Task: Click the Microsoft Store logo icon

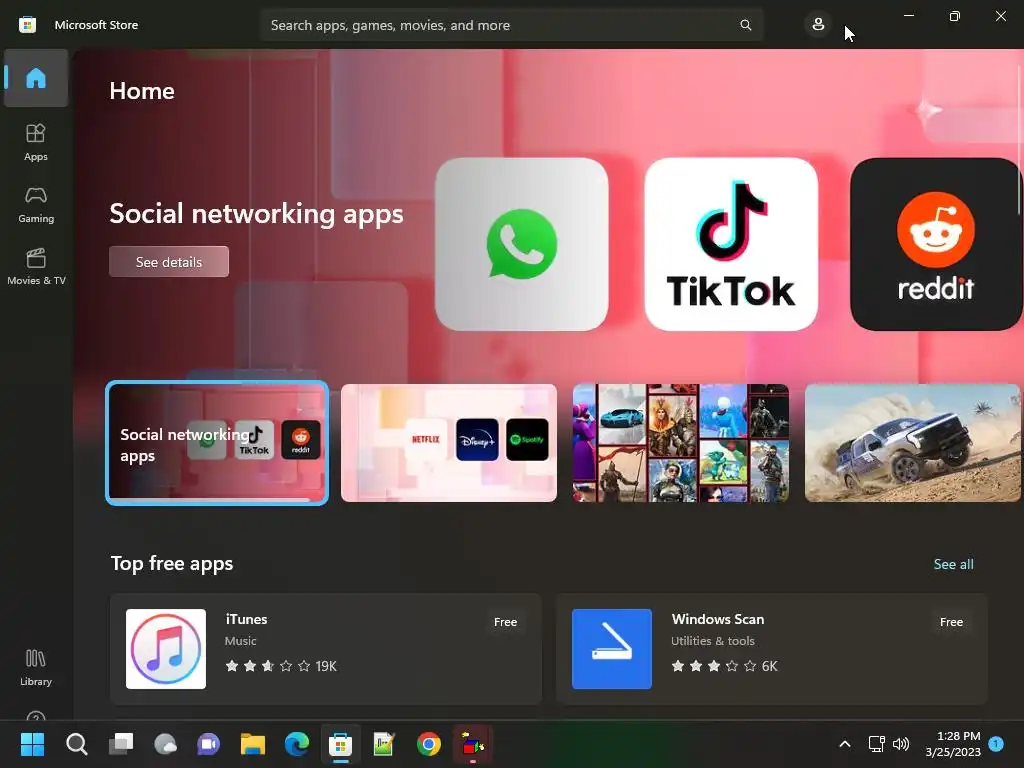Action: point(27,25)
